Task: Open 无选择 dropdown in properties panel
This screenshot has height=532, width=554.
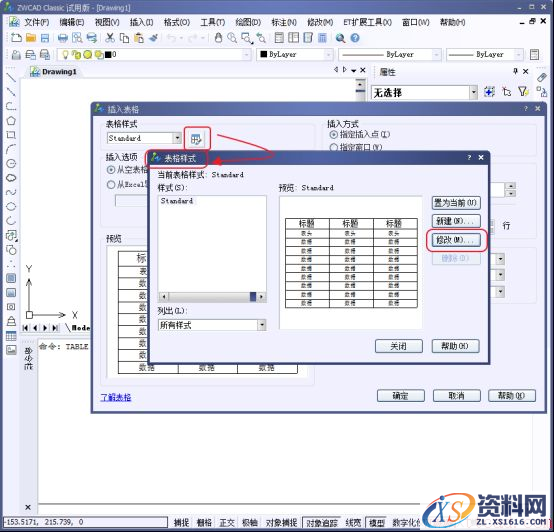Action: pos(473,93)
